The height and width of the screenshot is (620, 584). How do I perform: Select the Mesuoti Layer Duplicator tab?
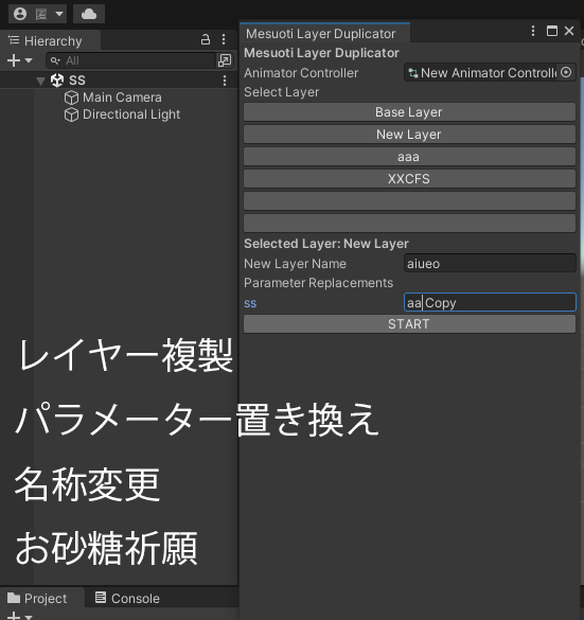point(324,34)
